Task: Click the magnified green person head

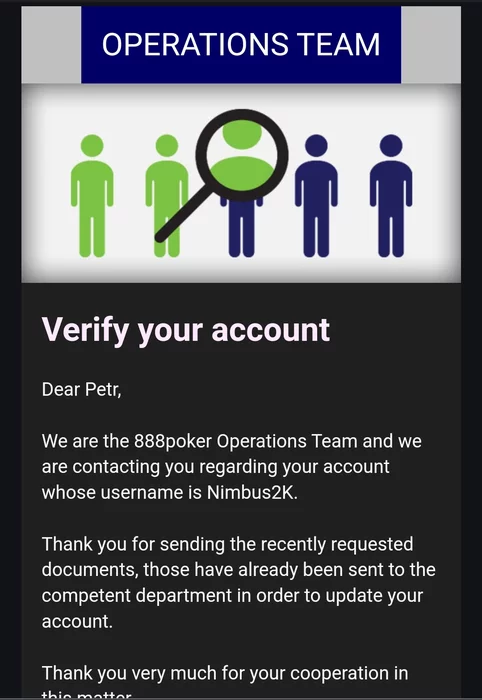Action: pos(242,132)
